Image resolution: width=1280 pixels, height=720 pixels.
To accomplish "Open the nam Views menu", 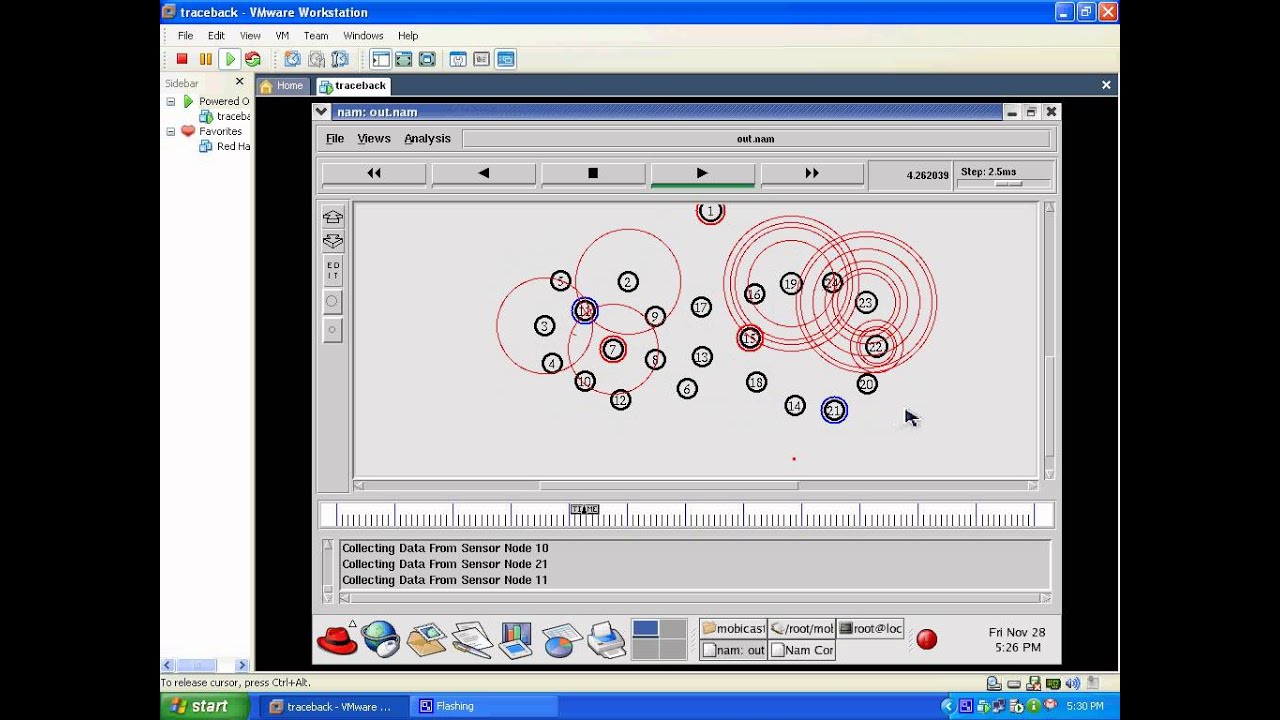I will pyautogui.click(x=374, y=138).
